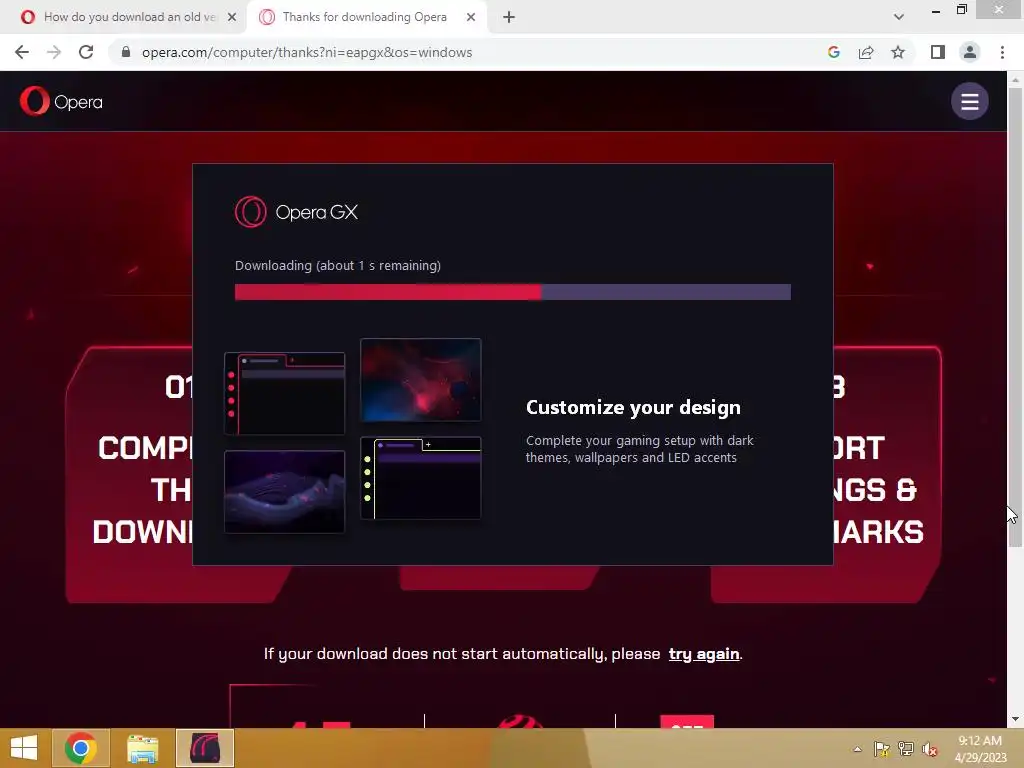Open Chrome from the taskbar

80,748
